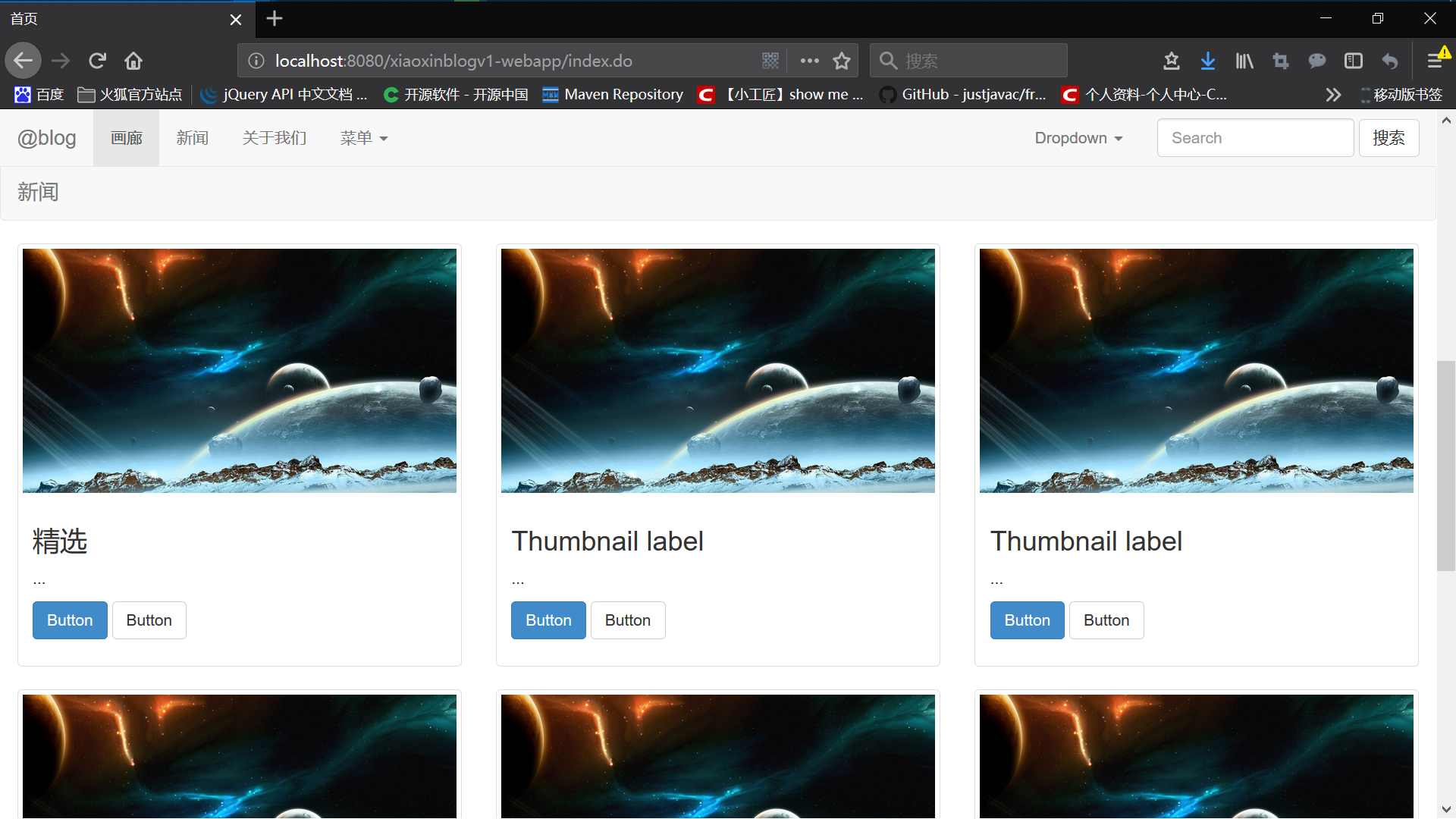Open the library icon in toolbar

point(1244,61)
